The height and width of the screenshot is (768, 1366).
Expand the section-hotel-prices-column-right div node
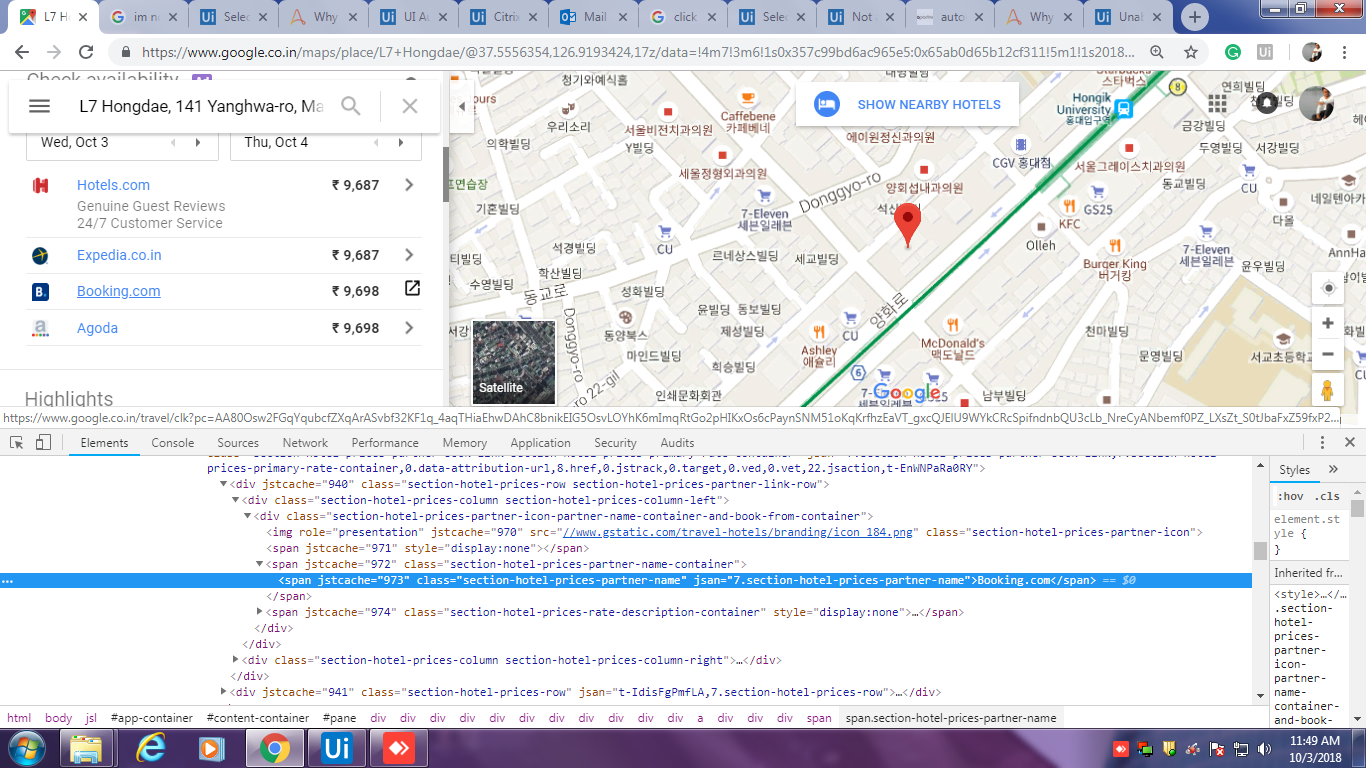236,660
